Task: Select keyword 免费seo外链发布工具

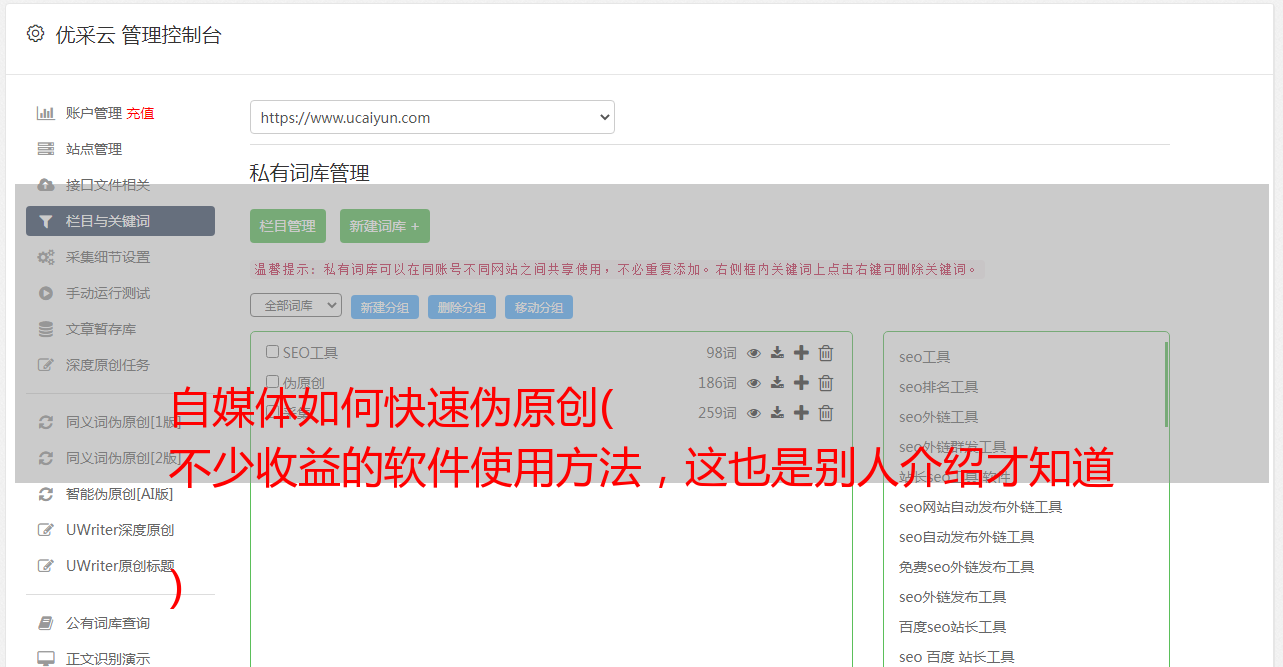Action: tap(966, 567)
